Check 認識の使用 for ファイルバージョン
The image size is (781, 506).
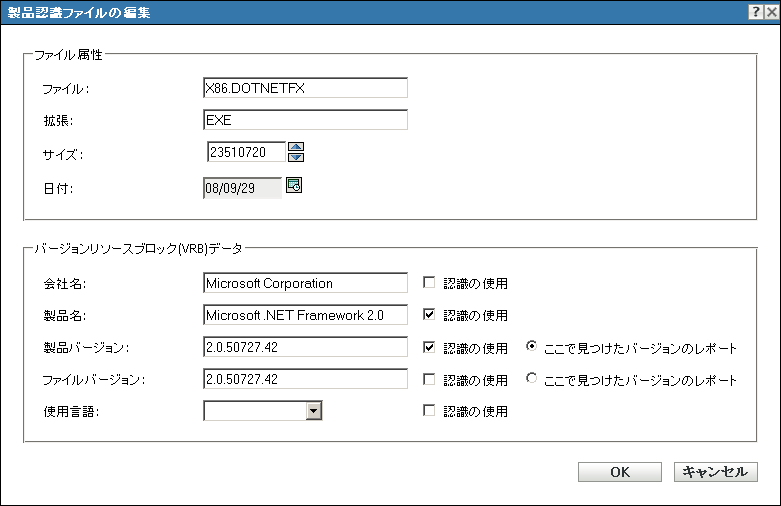pos(430,379)
